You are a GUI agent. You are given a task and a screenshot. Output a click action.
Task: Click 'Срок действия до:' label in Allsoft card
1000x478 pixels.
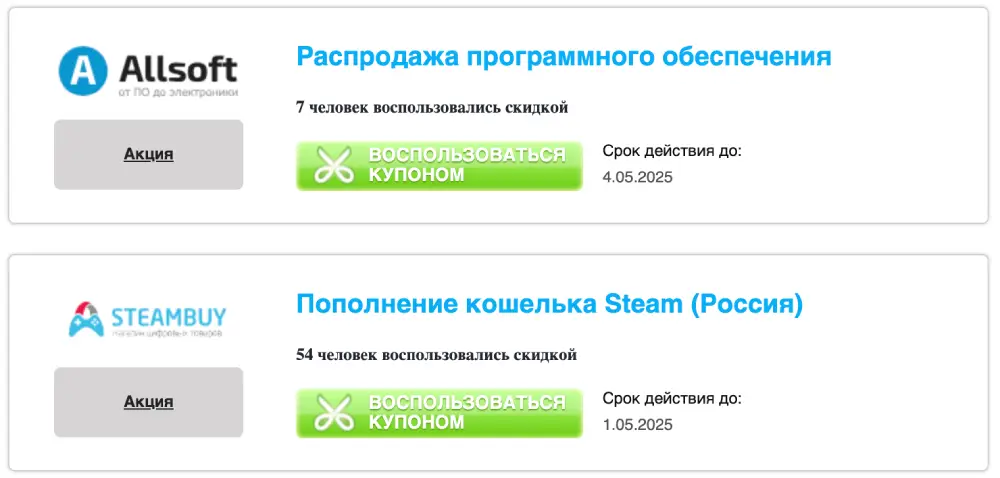[672, 152]
